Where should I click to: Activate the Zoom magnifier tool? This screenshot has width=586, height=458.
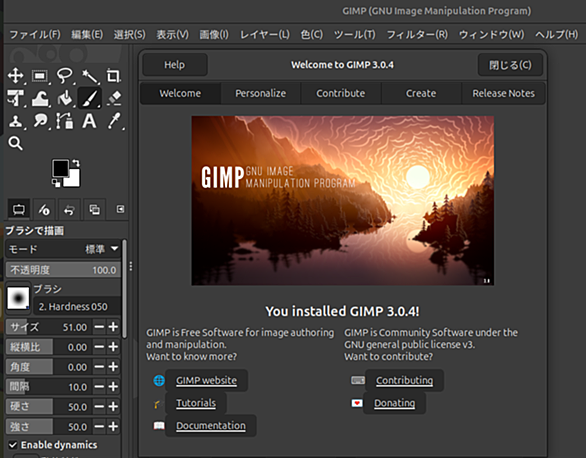(15, 143)
